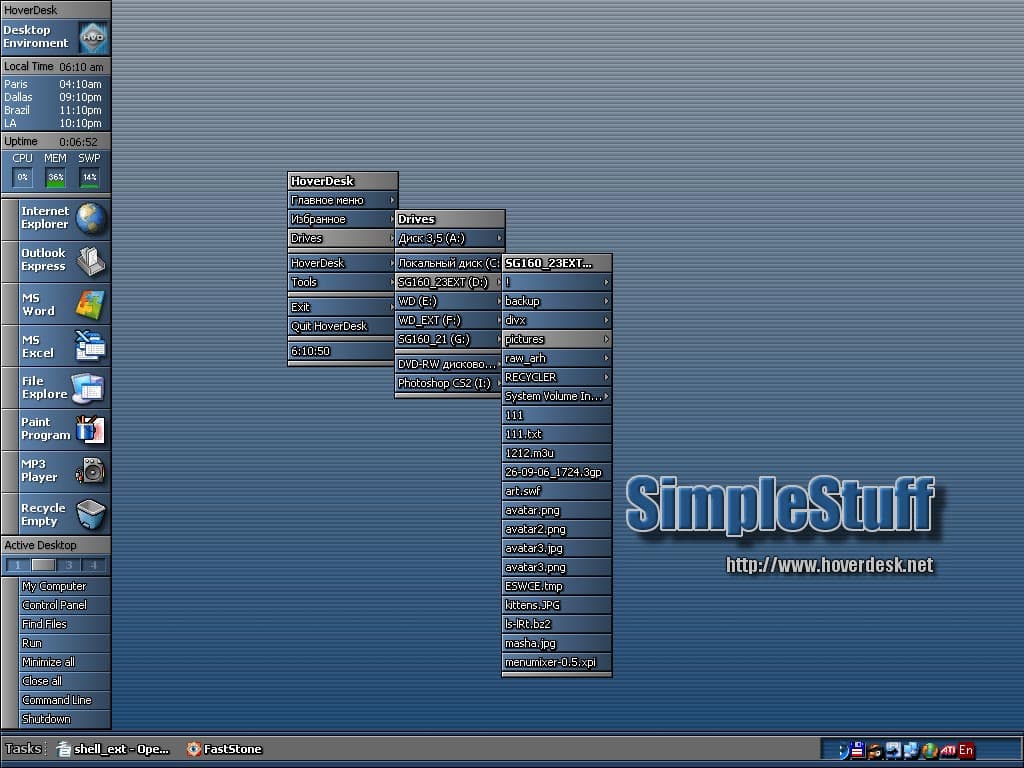Switch to active desktop 2

point(43,565)
